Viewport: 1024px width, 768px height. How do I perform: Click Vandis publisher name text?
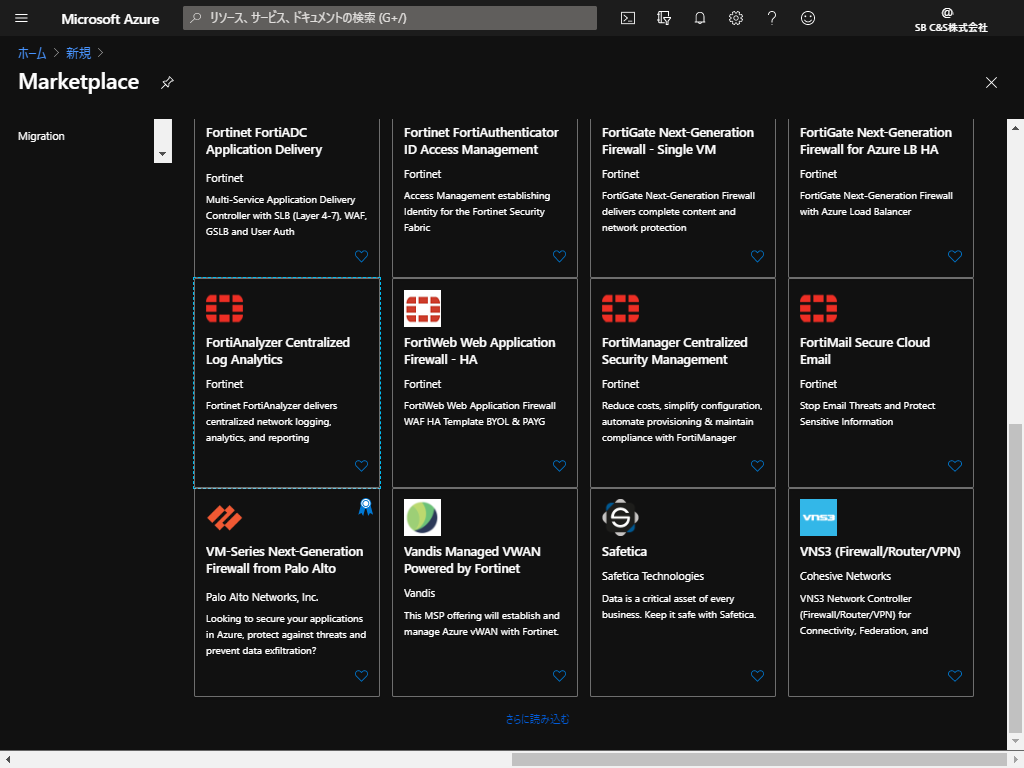[419, 593]
